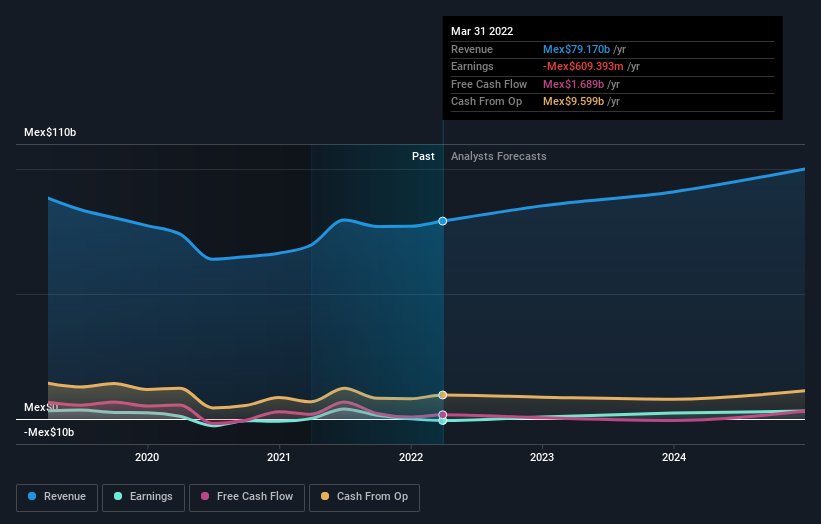This screenshot has height=524, width=821.
Task: Click the 2020 x-axis label
Action: tap(147, 457)
